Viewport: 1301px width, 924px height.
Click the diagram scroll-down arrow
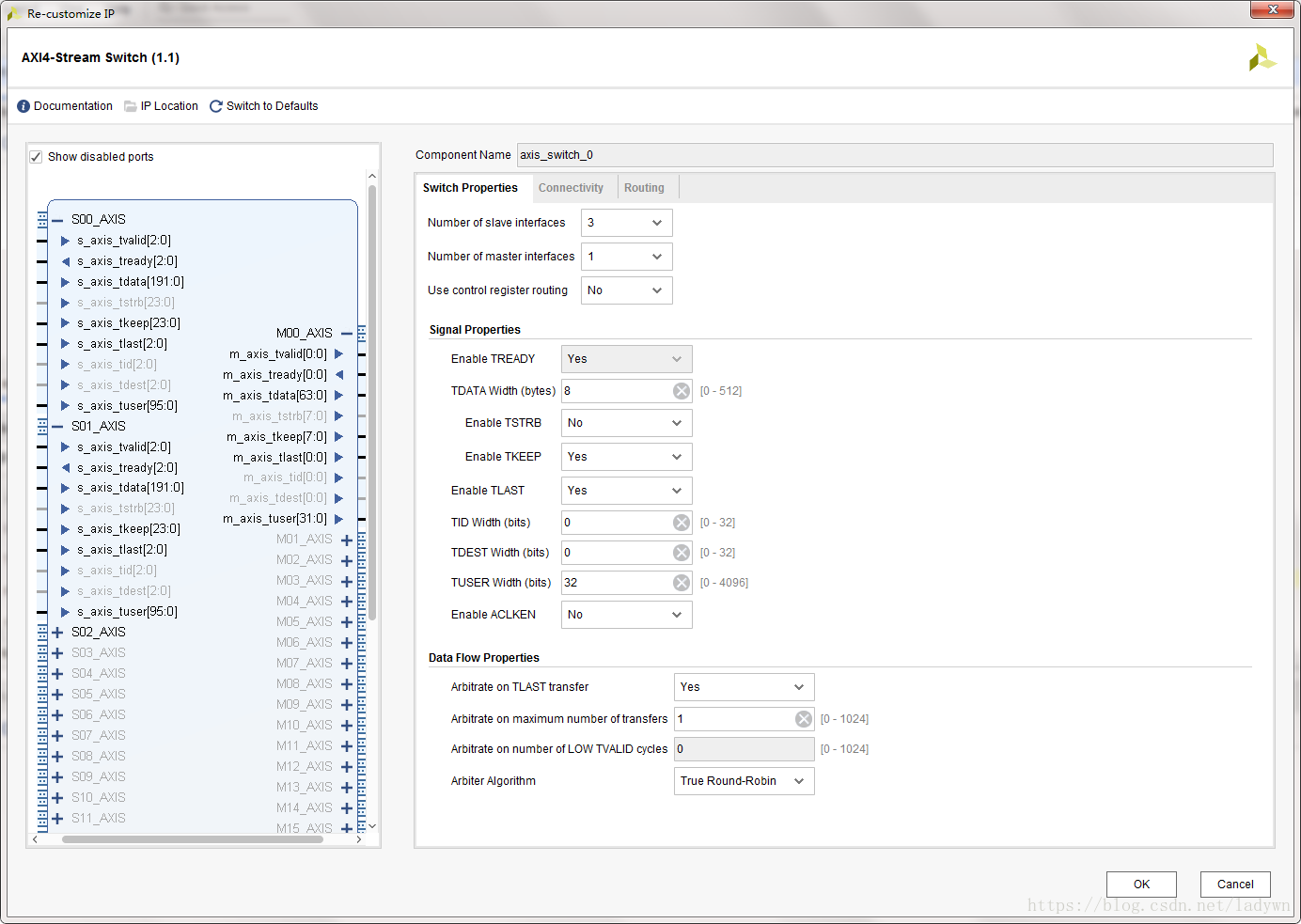click(372, 826)
